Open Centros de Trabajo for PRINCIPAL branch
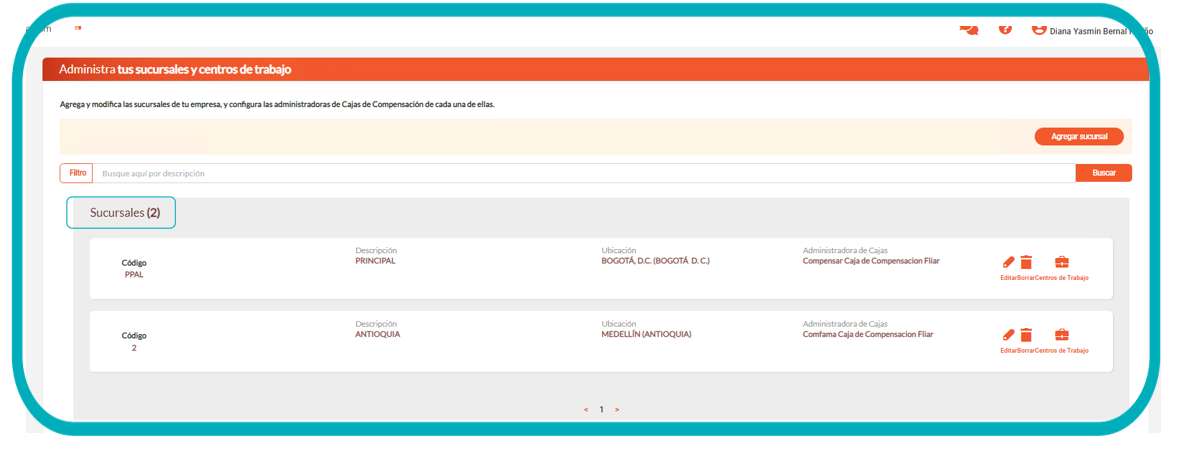Screen dimensions: 1182x461 [1061, 263]
